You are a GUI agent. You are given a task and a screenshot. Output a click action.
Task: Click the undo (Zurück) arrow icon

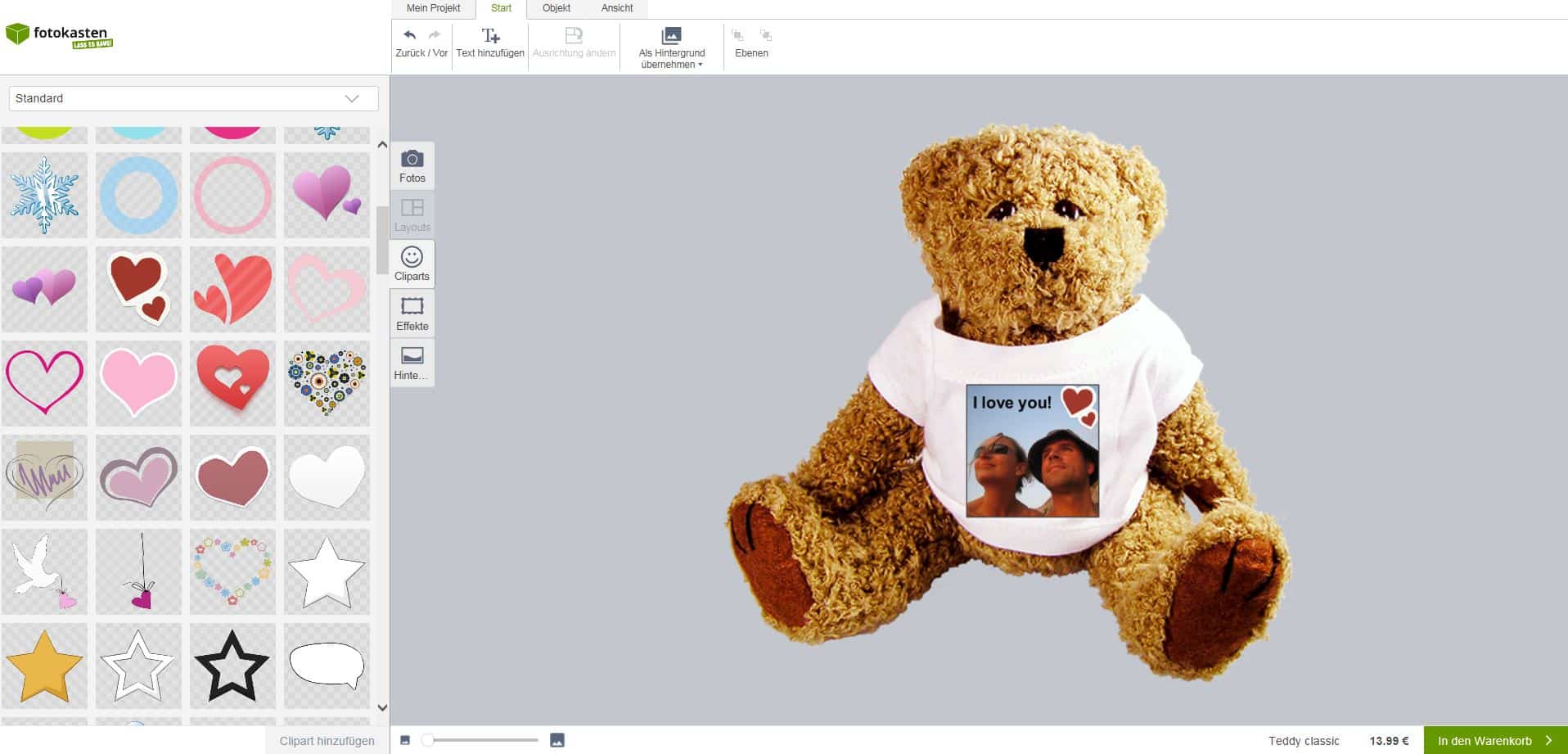410,35
